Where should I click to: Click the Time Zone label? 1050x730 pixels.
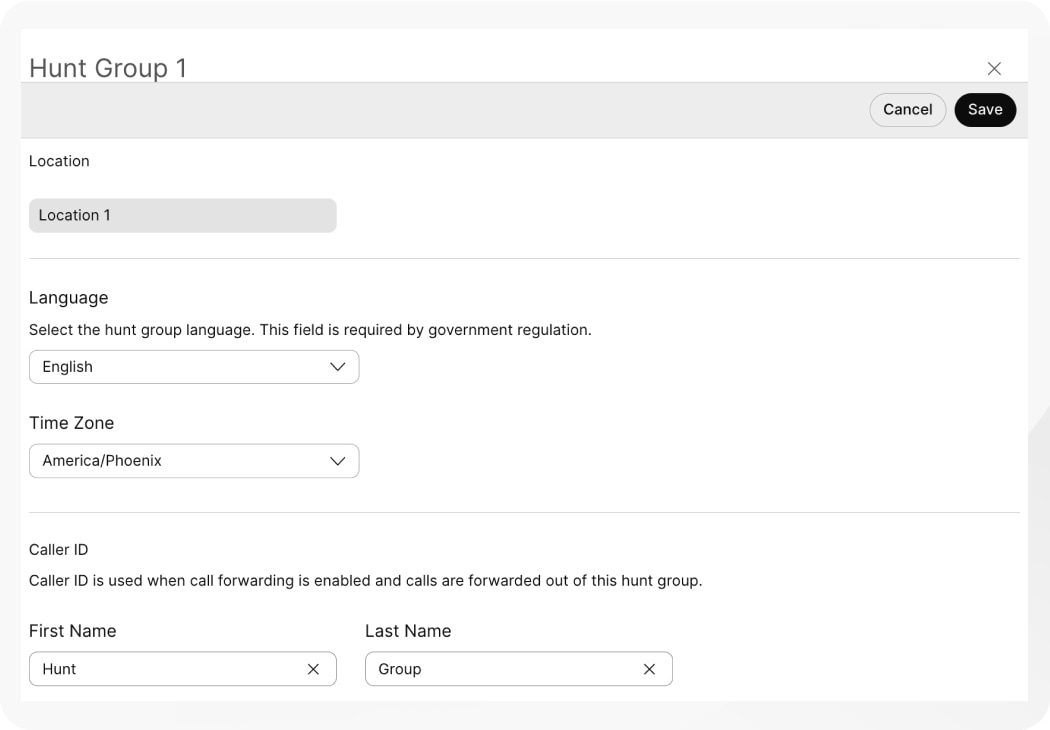pos(71,423)
